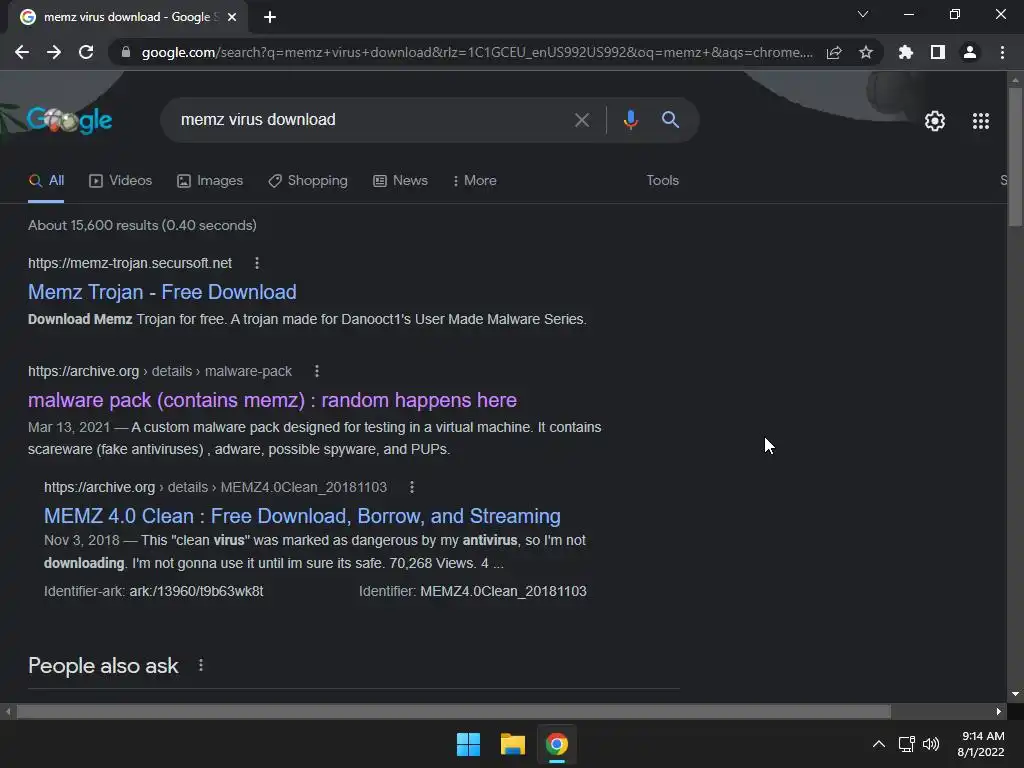This screenshot has height=768, width=1024.
Task: Open Google quick settings gear
Action: tap(935, 121)
